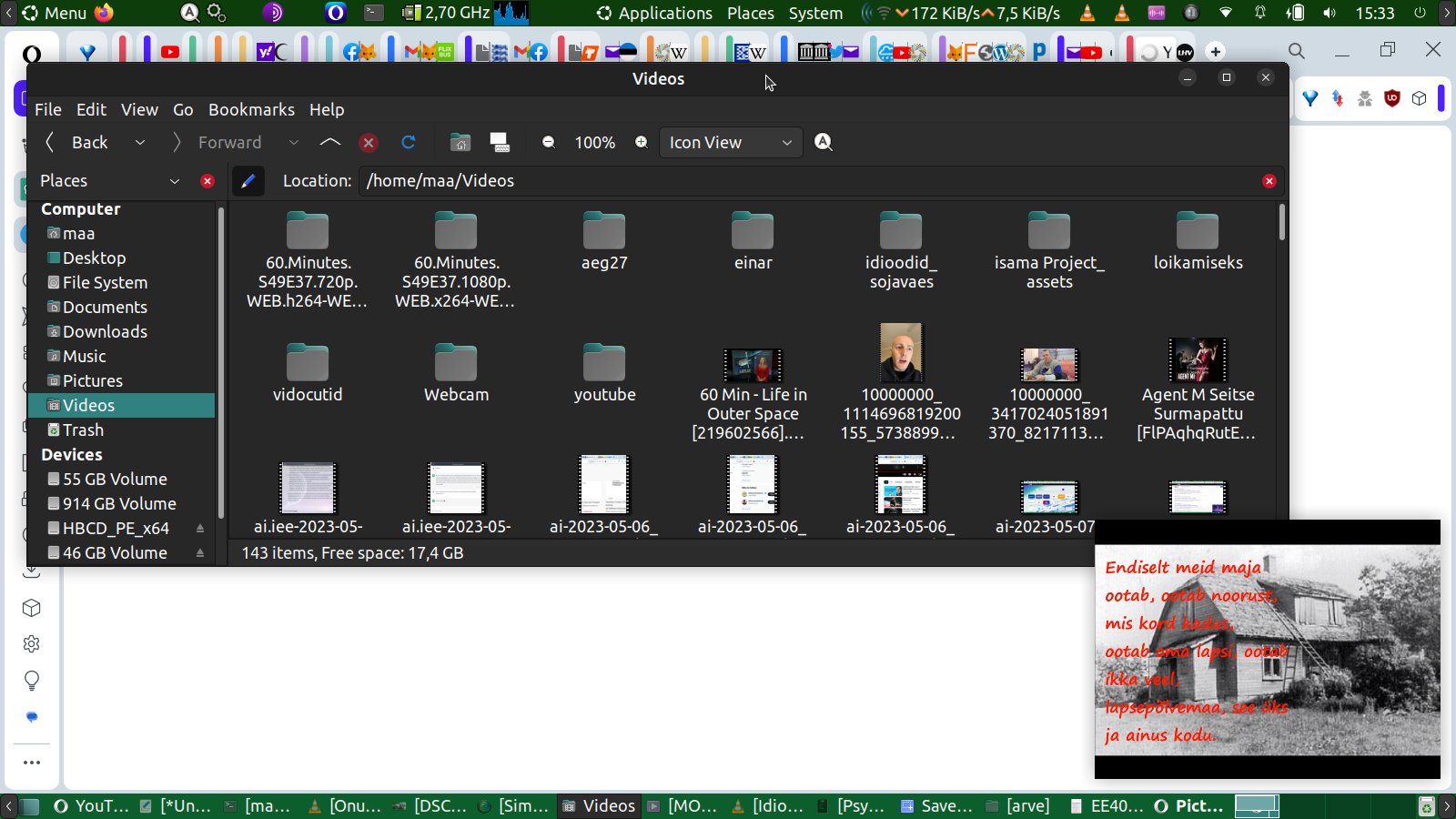Zoom out with the minus magnifier icon
Screen dimensions: 1456x819
[x=549, y=142]
